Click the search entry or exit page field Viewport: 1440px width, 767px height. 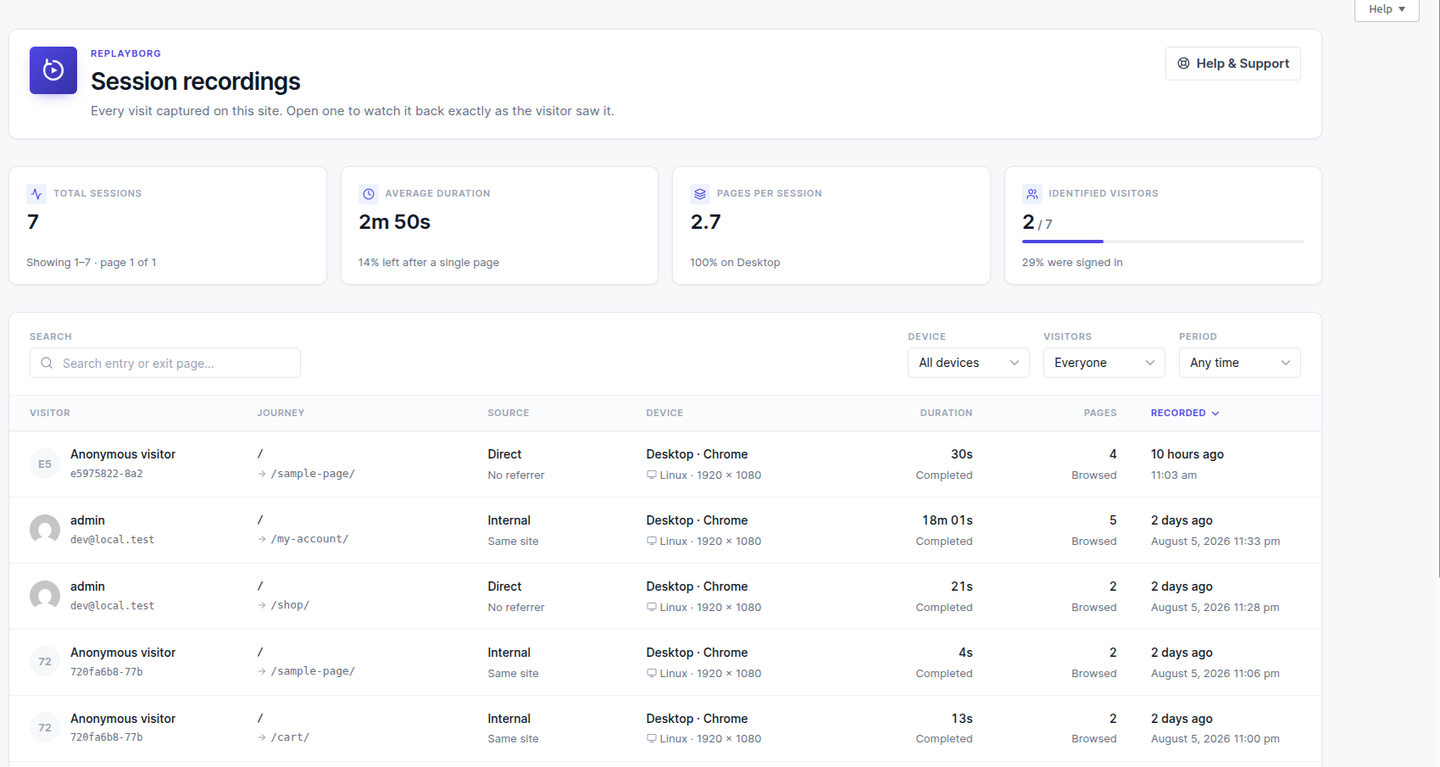[x=165, y=363]
